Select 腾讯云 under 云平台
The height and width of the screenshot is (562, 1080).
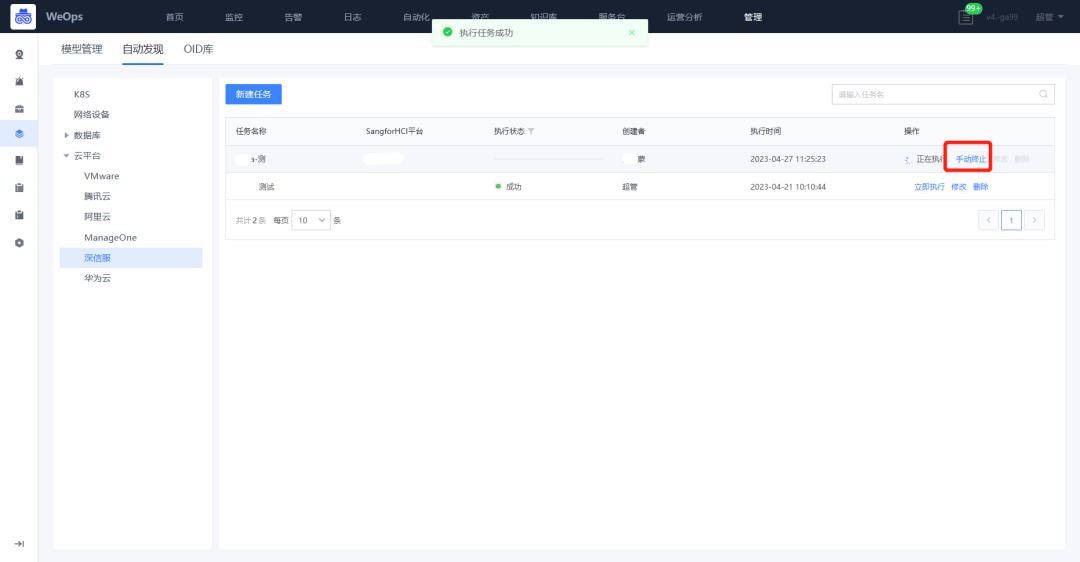click(x=97, y=196)
